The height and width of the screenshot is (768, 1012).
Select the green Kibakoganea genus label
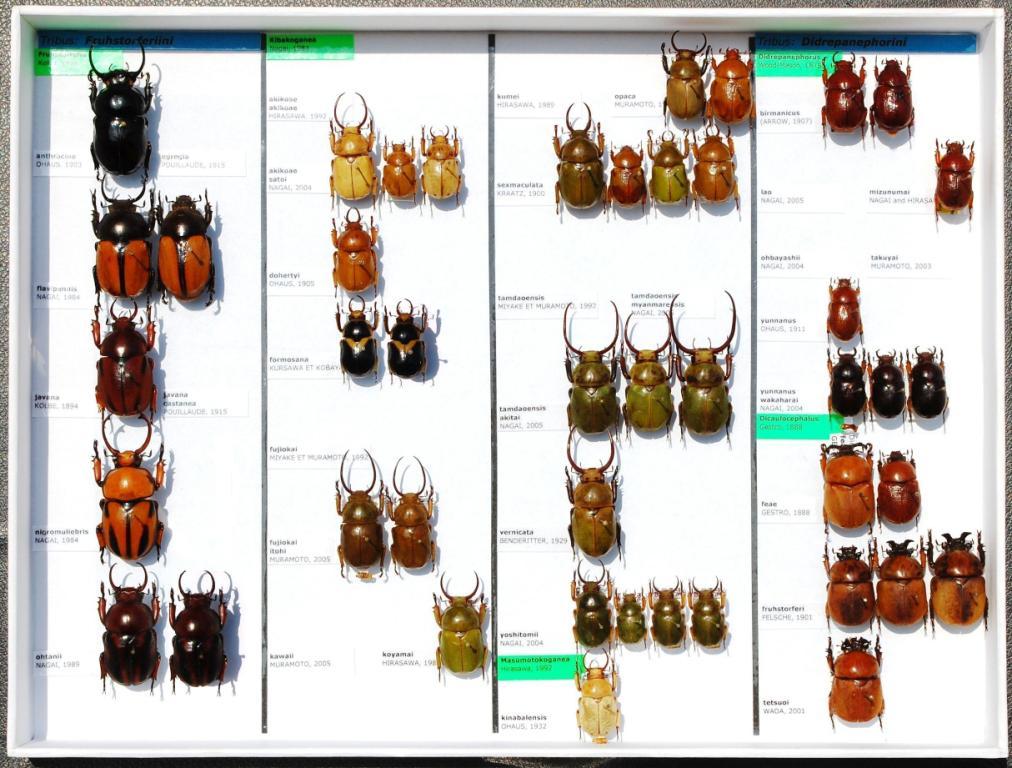(x=309, y=46)
